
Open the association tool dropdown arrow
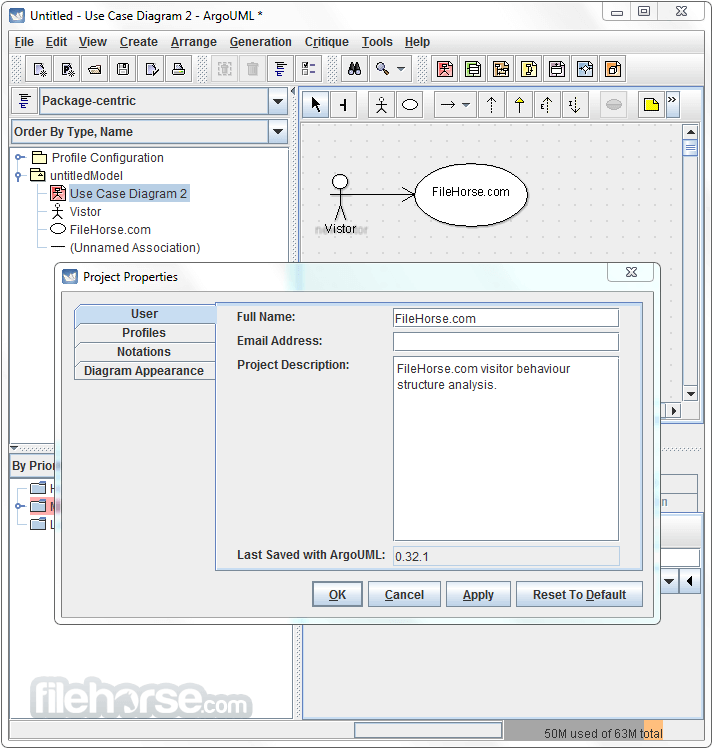(466, 105)
